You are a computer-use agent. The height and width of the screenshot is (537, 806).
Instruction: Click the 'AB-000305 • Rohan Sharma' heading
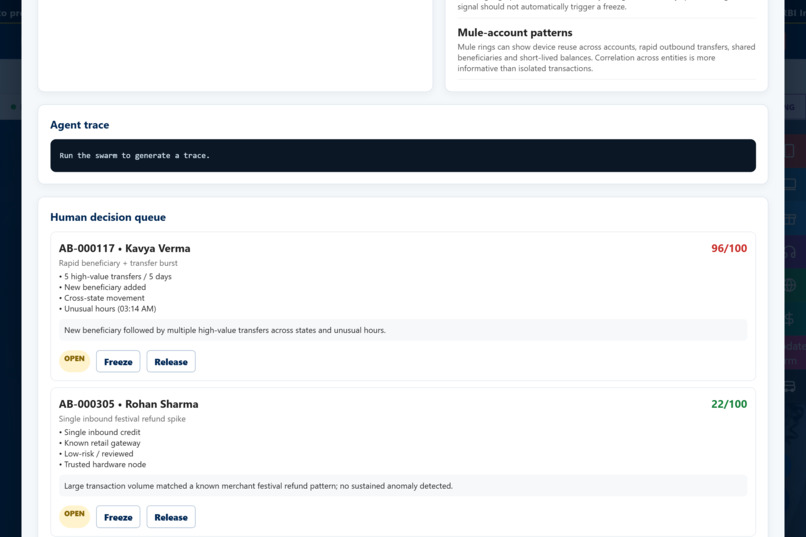click(x=129, y=404)
